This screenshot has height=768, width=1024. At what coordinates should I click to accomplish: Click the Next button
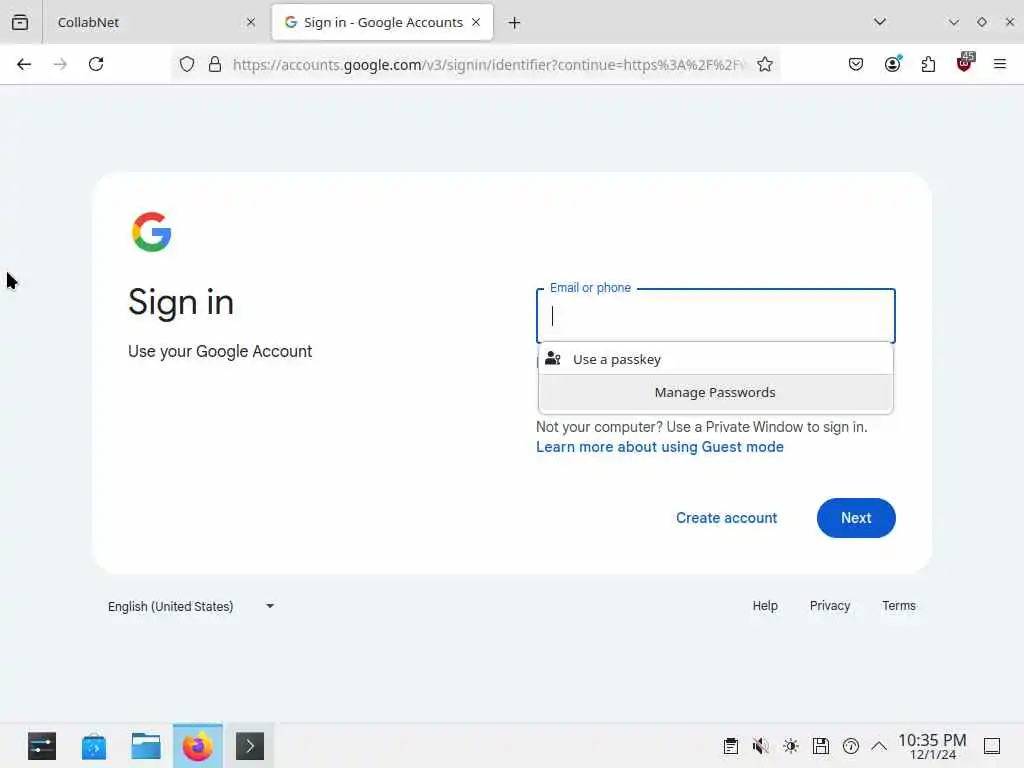[x=856, y=518]
